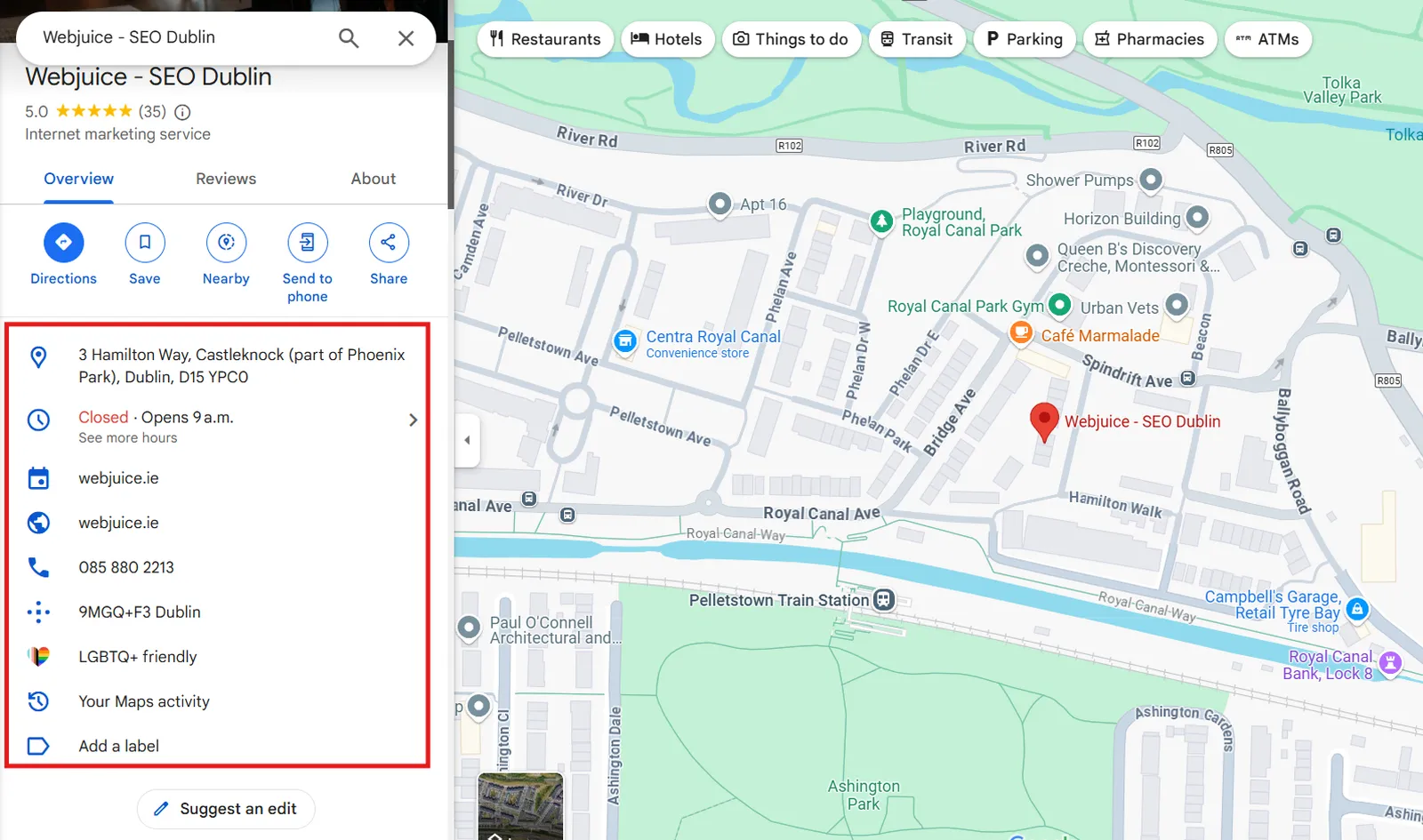Switch to the About tab
Screen dimensions: 1423x840
point(374,179)
